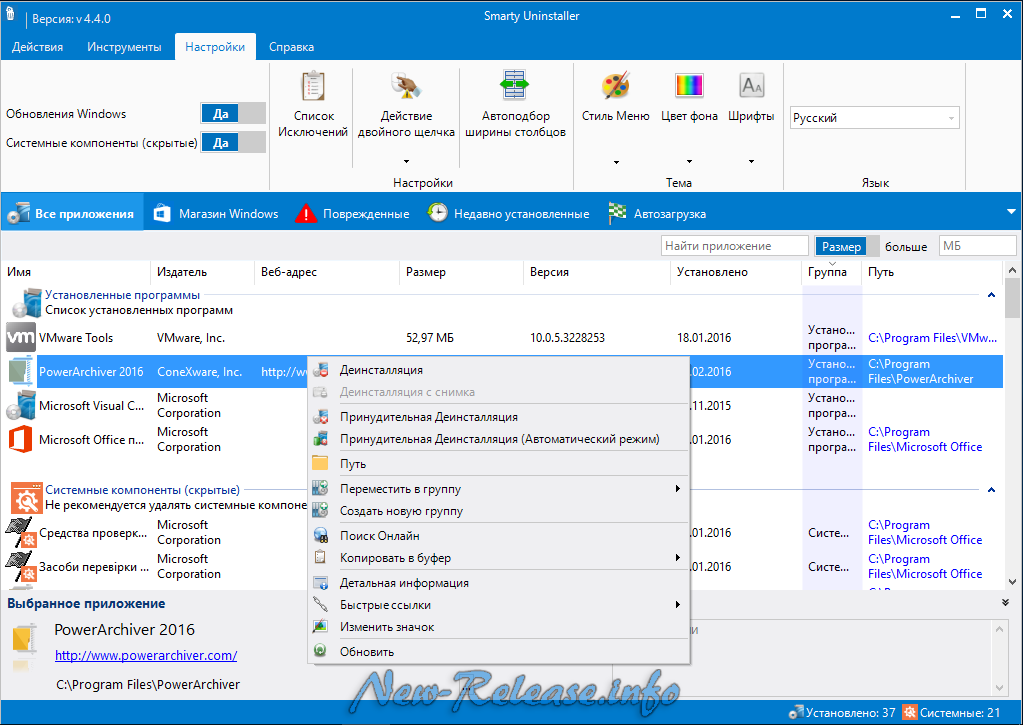Viewport: 1023px width, 725px height.
Task: Sort by the Издатель column header
Action: 202,272
